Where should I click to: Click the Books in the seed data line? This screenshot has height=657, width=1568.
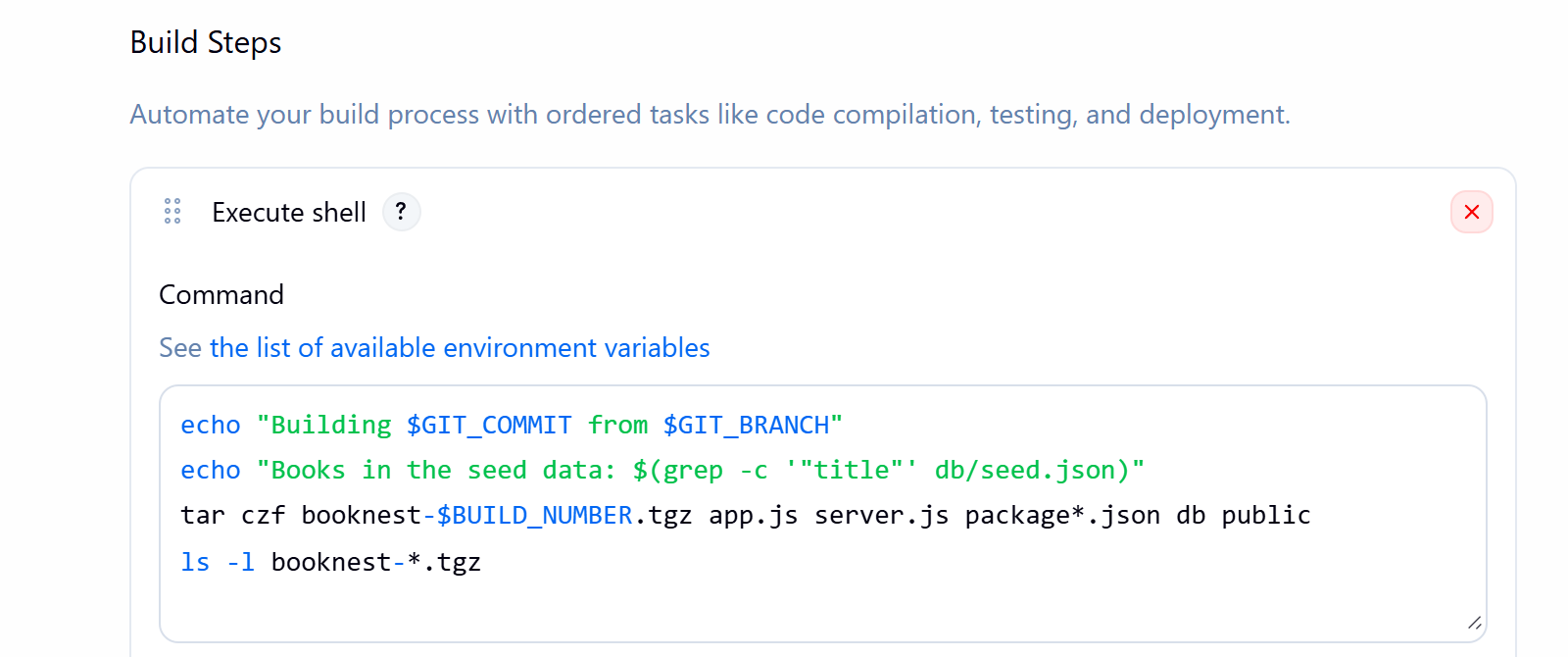point(662,471)
